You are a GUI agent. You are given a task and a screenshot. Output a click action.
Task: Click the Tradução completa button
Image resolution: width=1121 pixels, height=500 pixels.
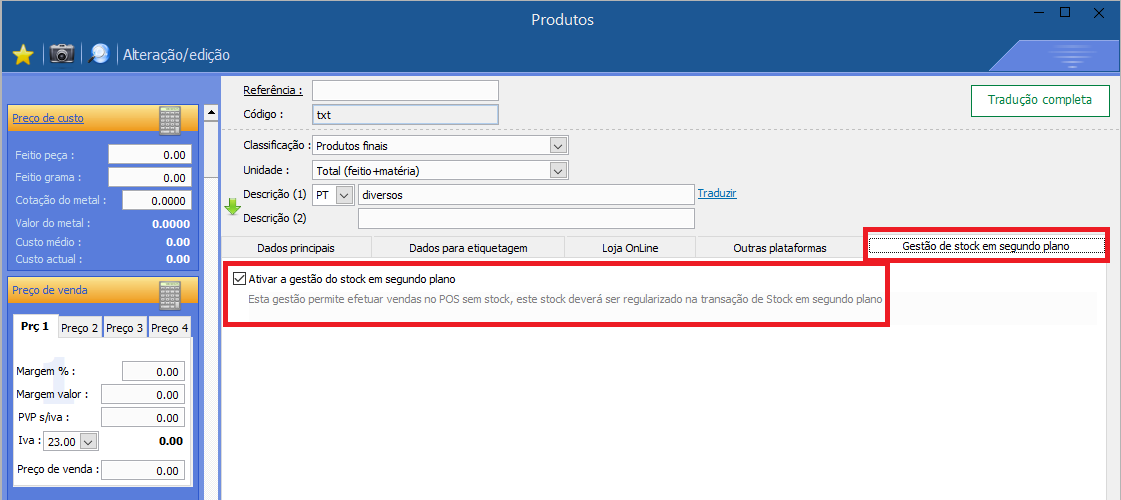(1040, 100)
